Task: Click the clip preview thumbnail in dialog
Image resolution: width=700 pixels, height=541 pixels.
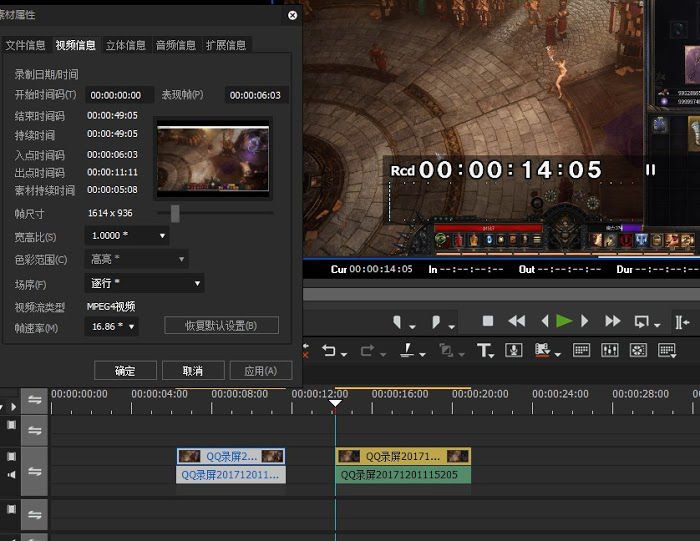Action: tap(213, 158)
